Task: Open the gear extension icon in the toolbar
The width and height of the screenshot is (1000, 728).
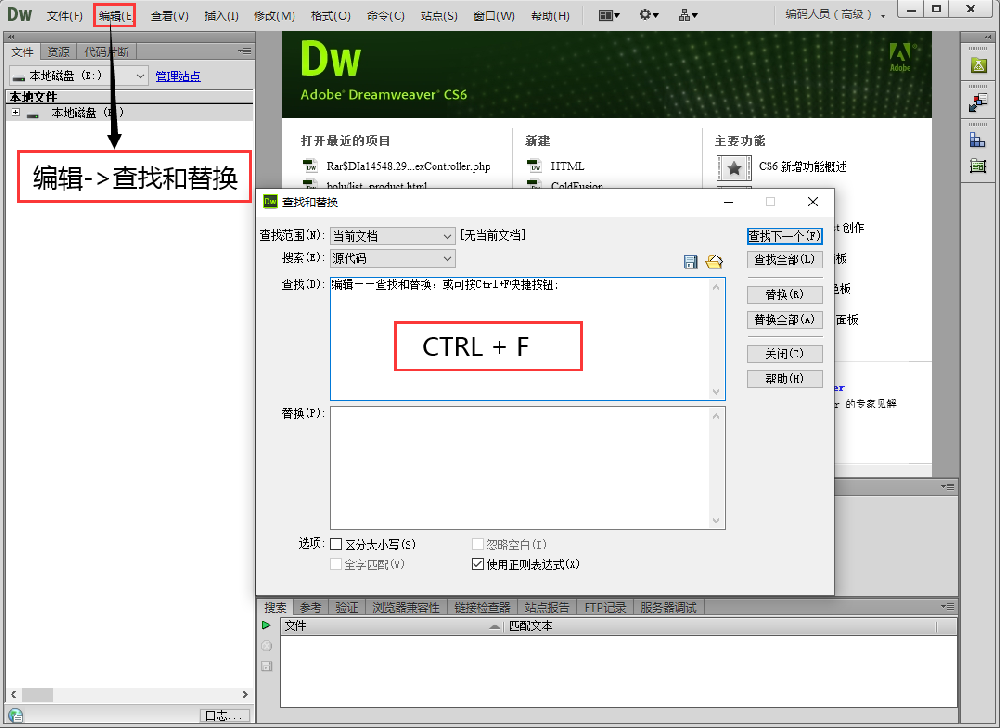Action: [649, 15]
